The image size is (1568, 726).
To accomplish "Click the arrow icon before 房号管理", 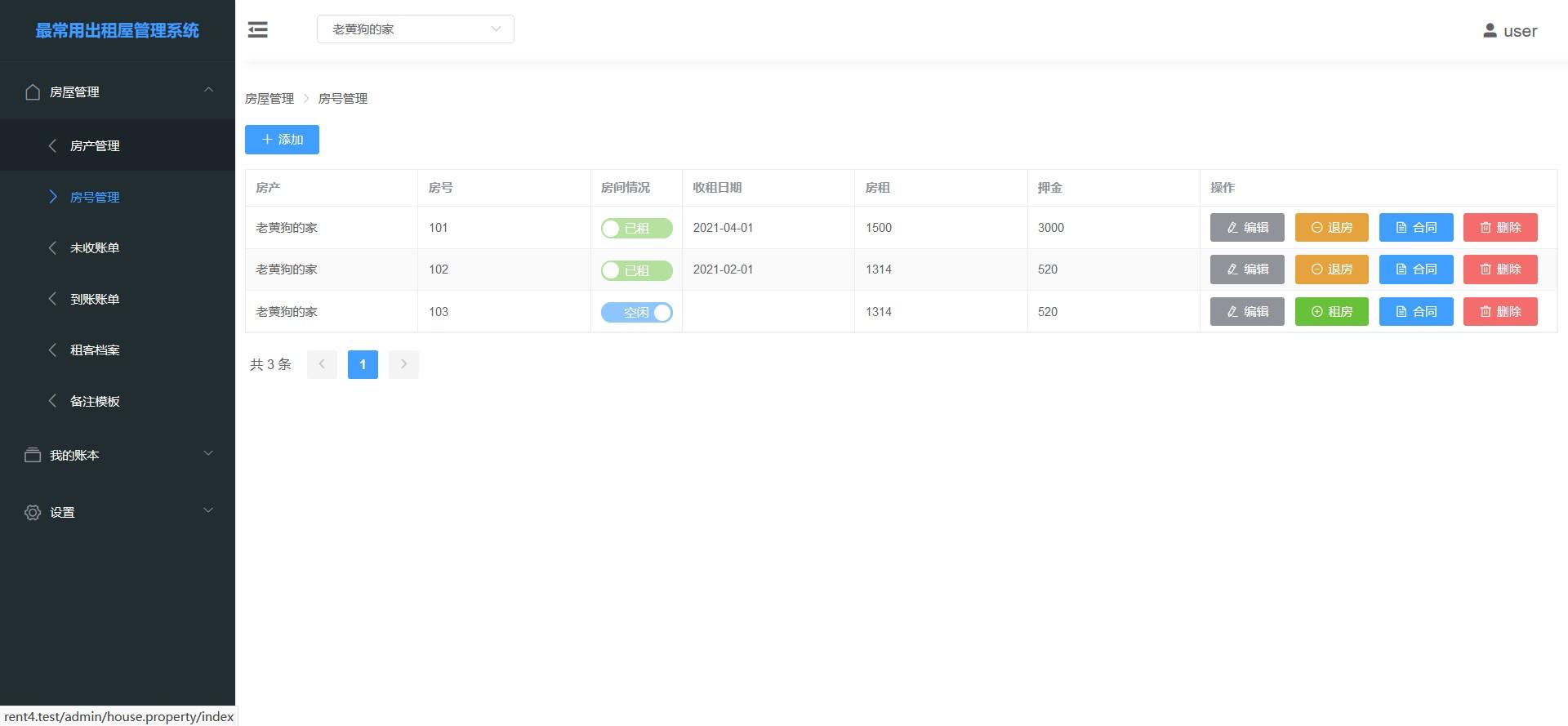I will point(53,197).
